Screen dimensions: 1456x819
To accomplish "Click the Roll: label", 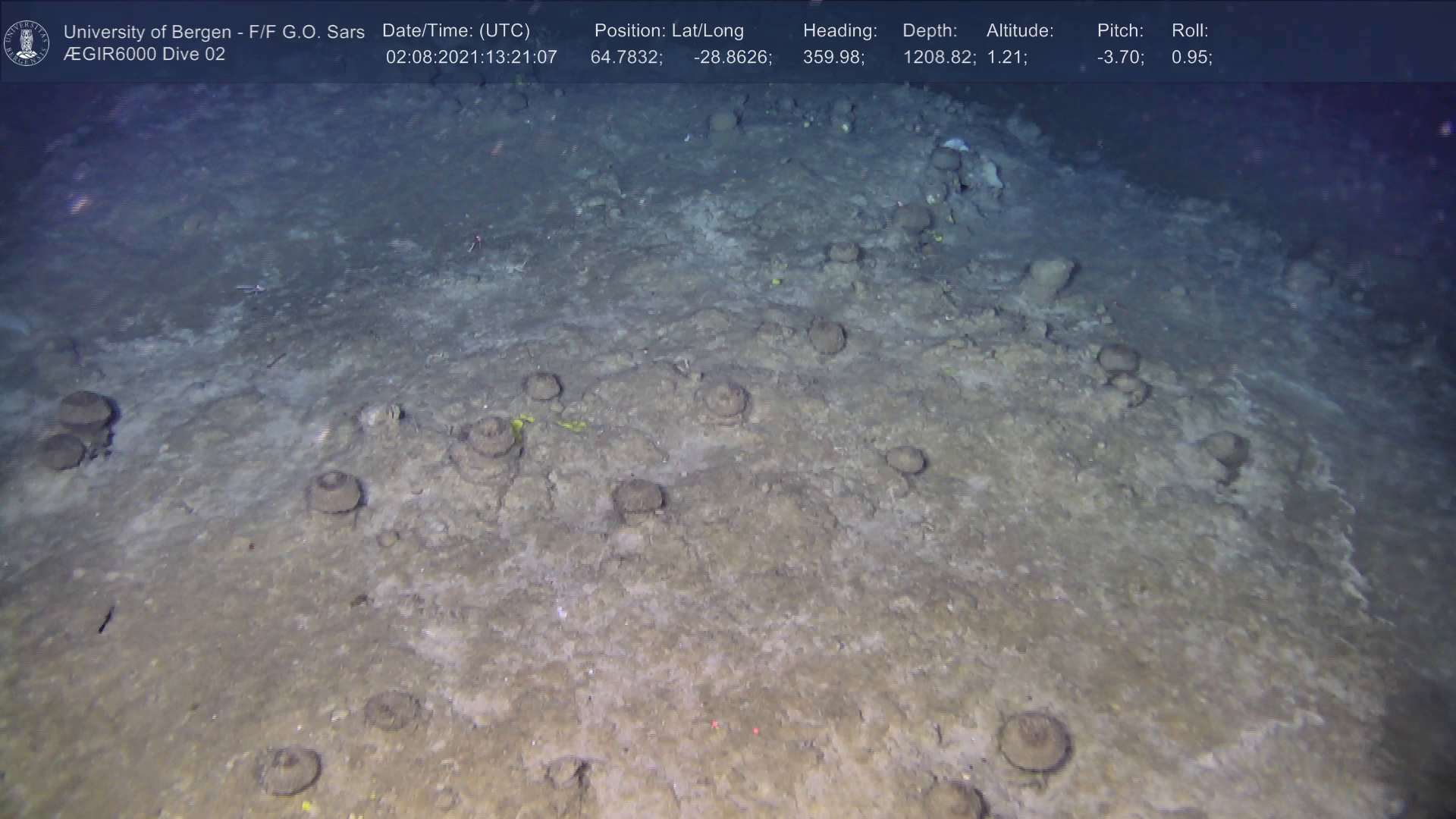I will (1190, 31).
